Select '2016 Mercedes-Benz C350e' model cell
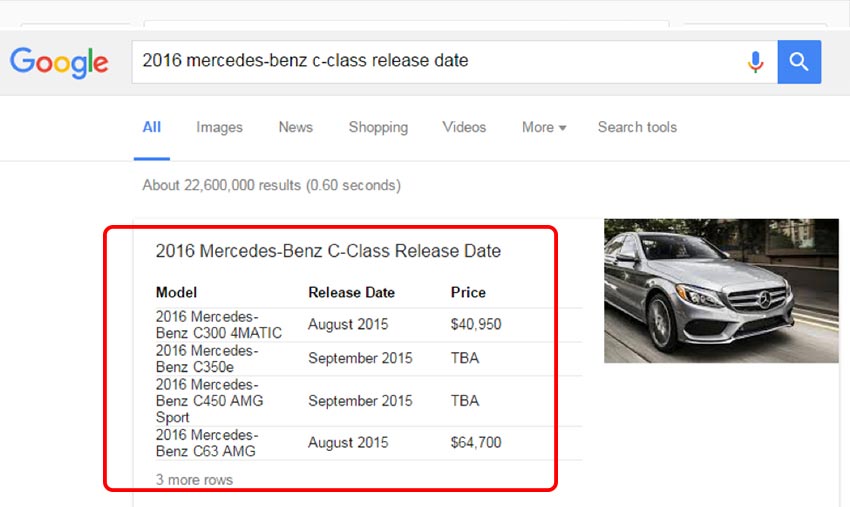850x507 pixels. click(207, 358)
